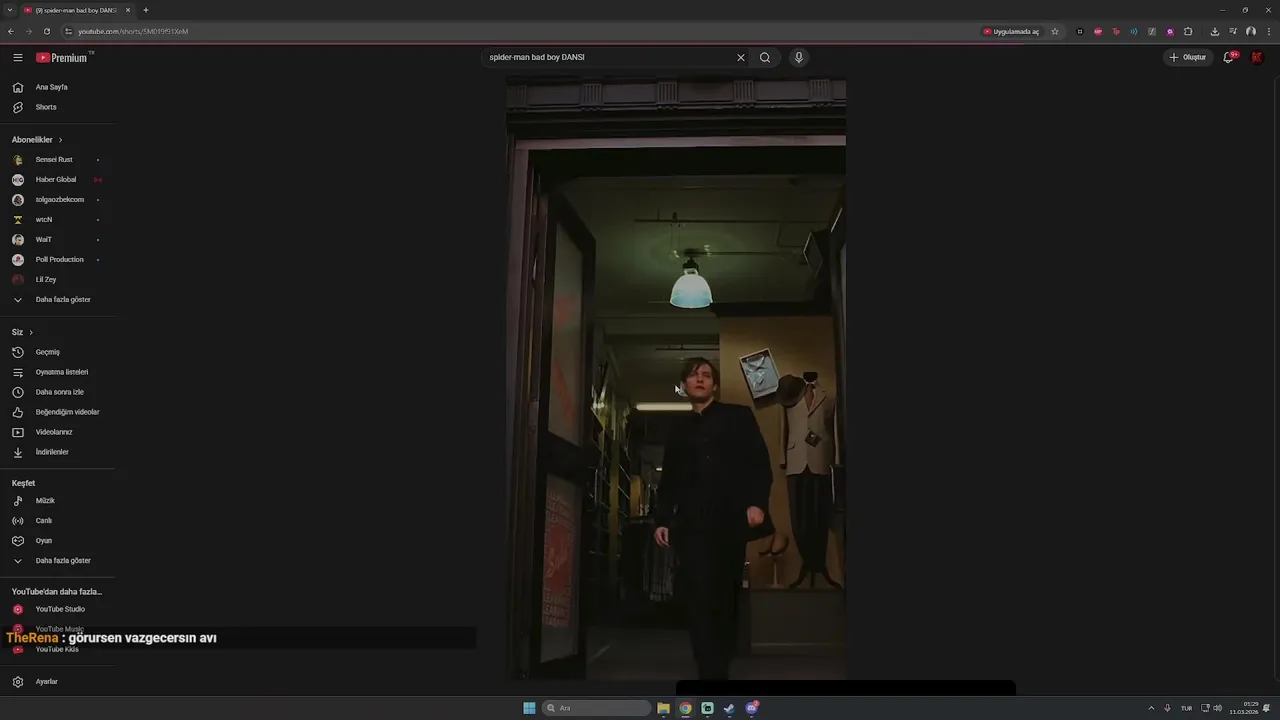Open the red ABP adblock extension
Screen dimensions: 1280x720
(x=1098, y=31)
